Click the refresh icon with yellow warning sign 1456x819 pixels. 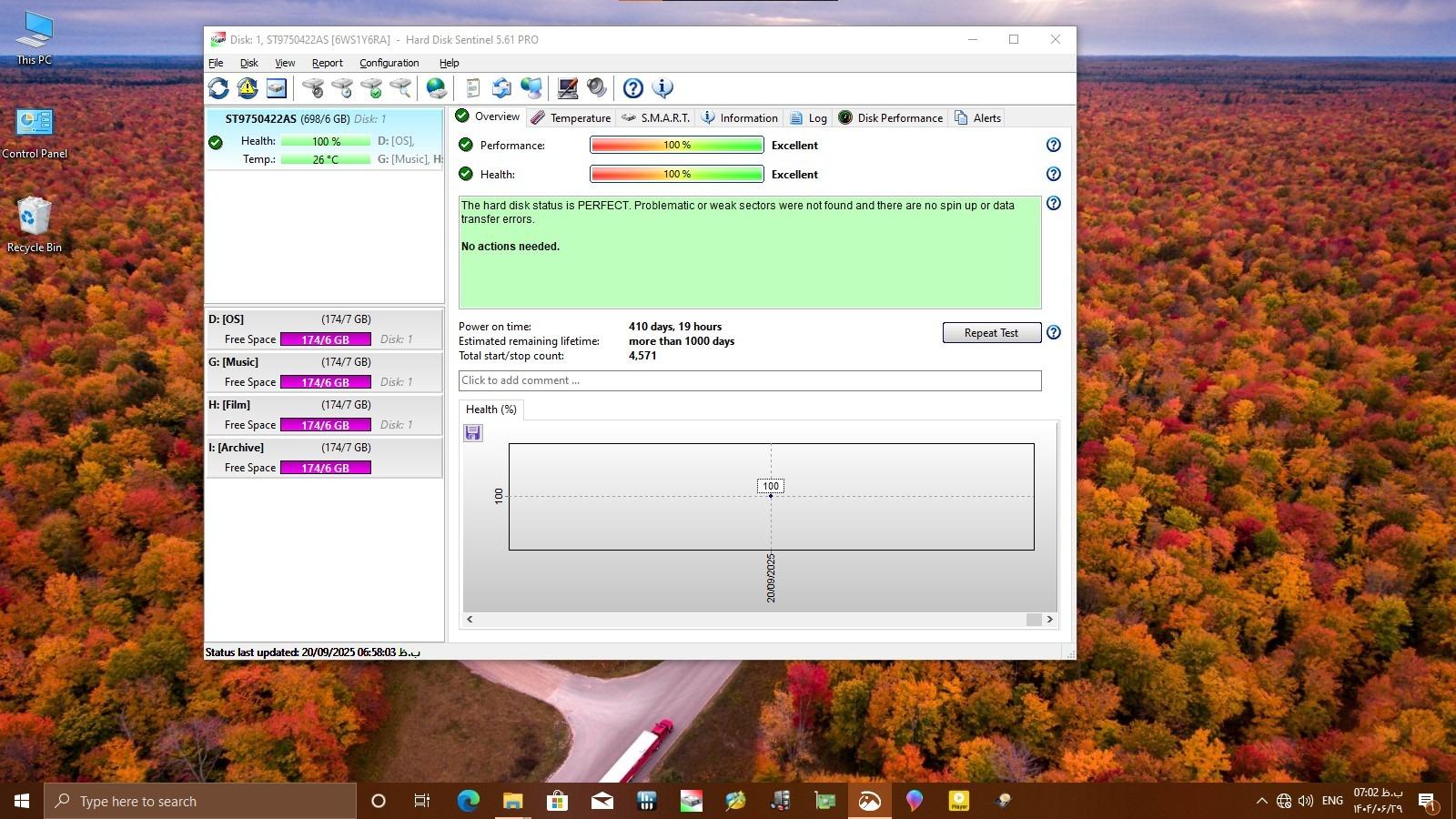tap(248, 88)
